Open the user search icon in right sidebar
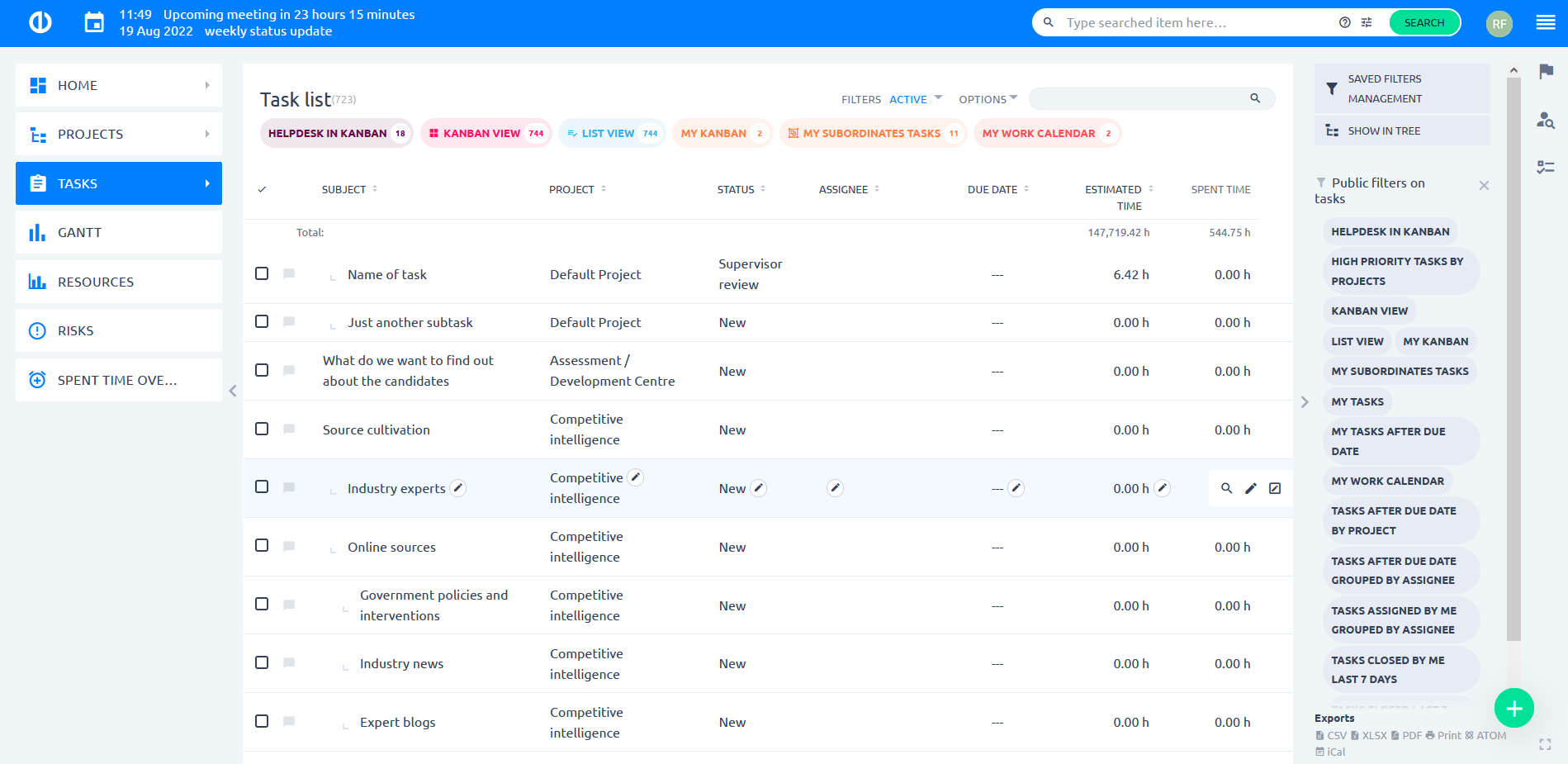The image size is (1568, 764). coord(1546,121)
